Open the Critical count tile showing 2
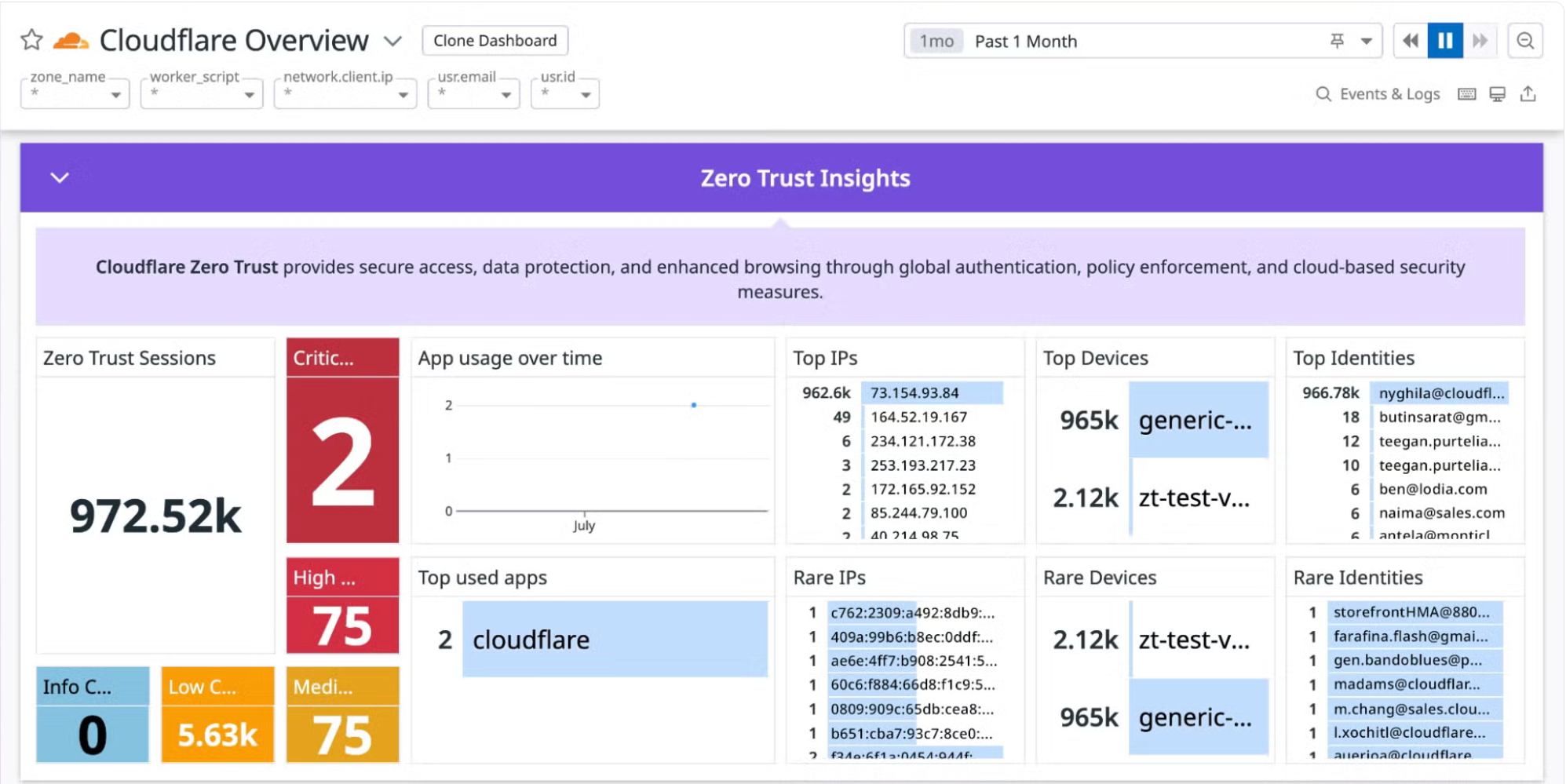Image resolution: width=1566 pixels, height=784 pixels. point(342,440)
